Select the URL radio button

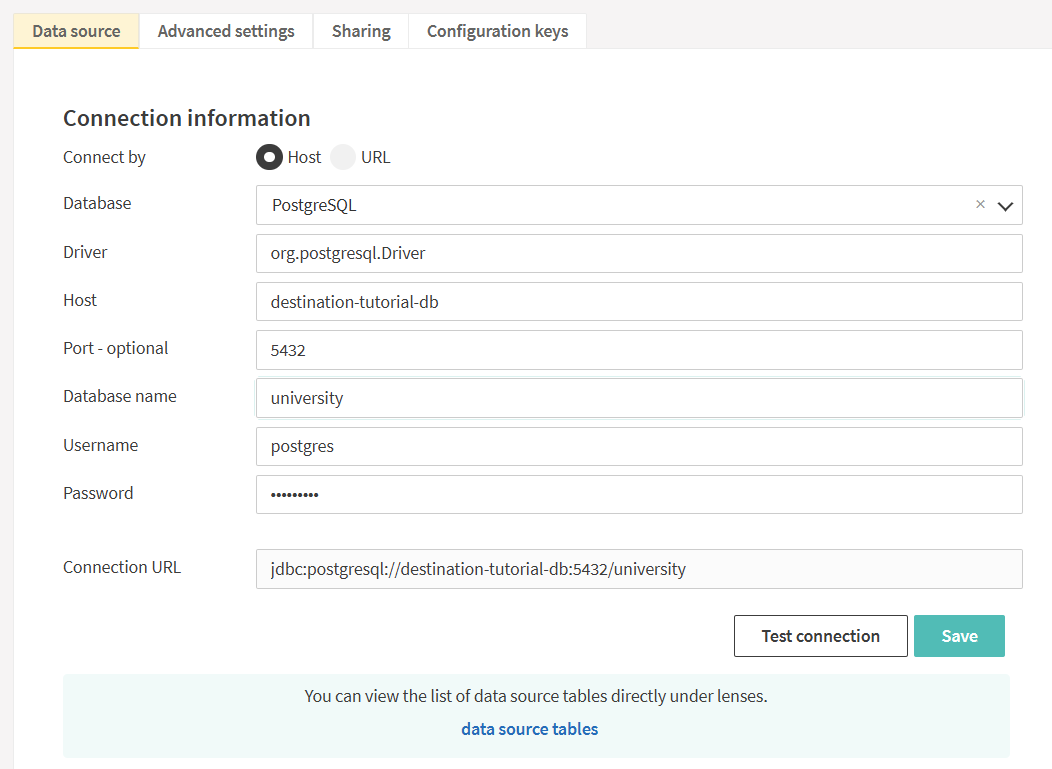click(x=343, y=157)
